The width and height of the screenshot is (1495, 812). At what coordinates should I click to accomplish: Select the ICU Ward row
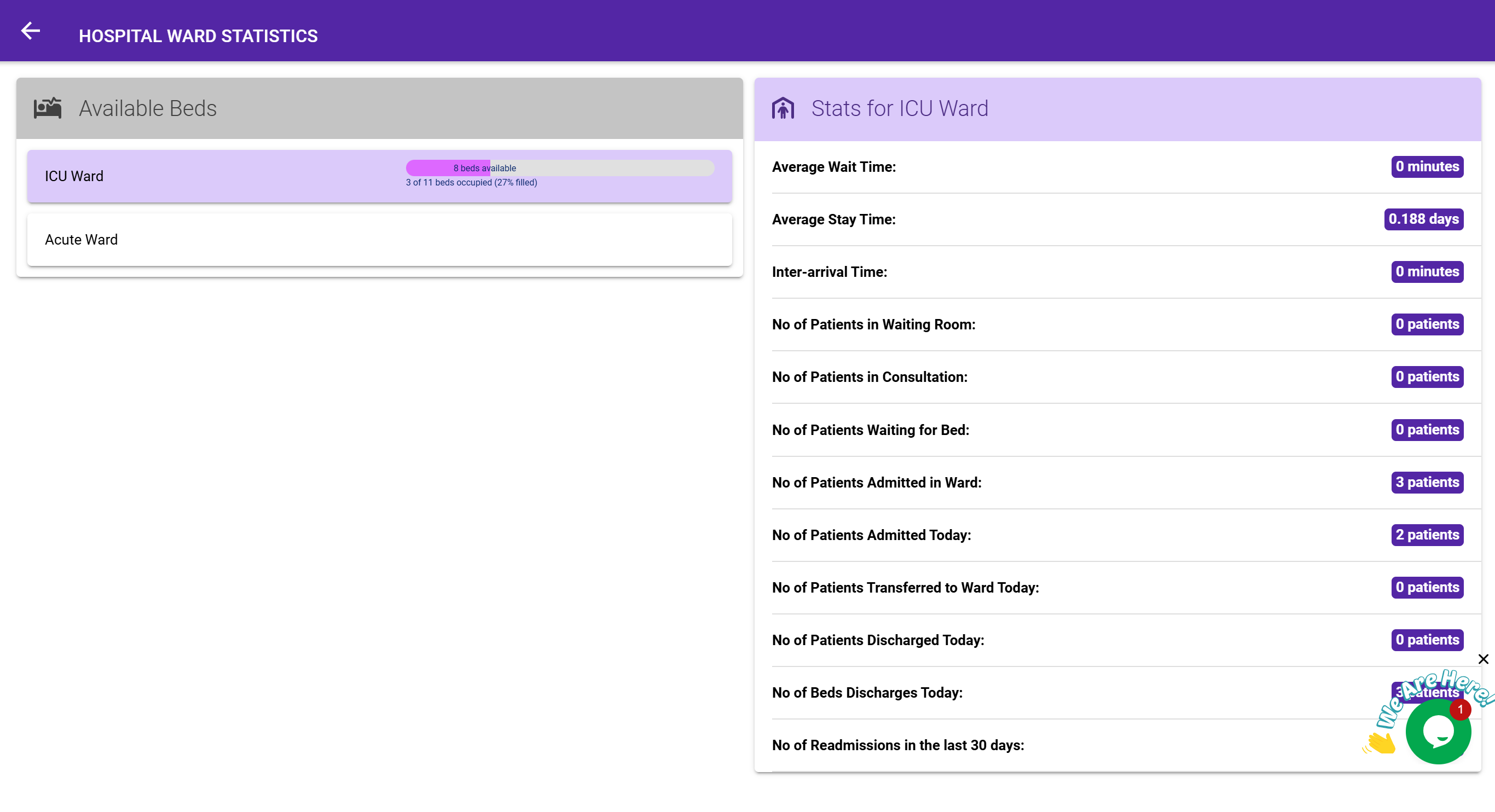click(x=380, y=176)
